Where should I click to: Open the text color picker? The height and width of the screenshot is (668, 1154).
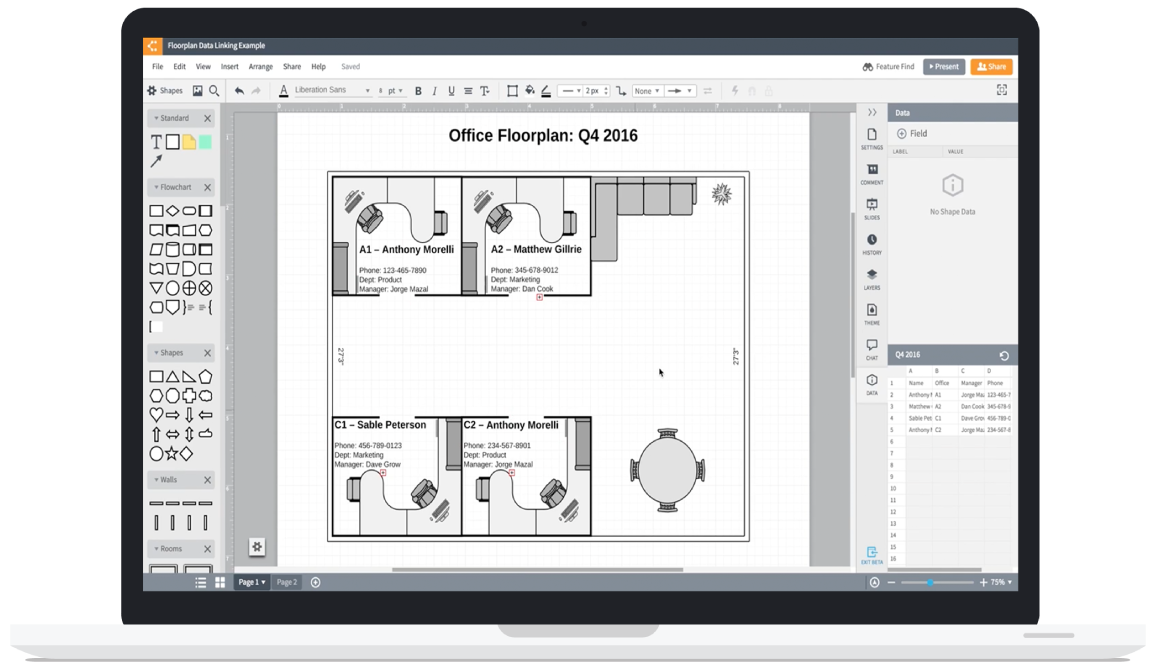(x=283, y=91)
